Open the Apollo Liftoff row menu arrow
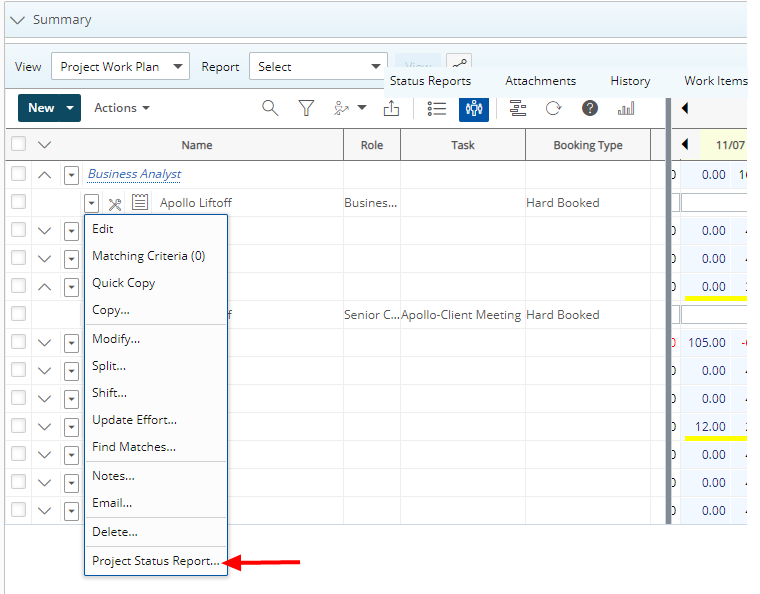This screenshot has width=760, height=594. tap(92, 203)
